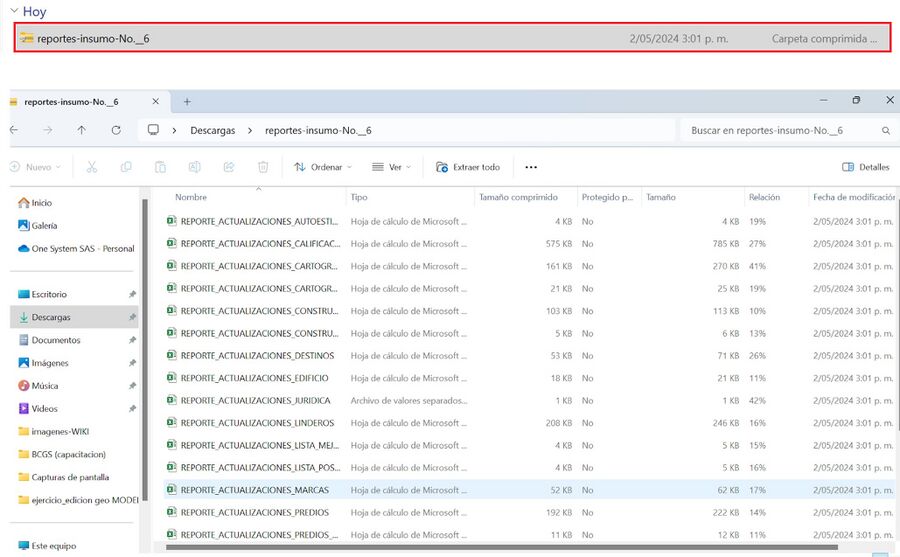Open the Ver dropdown menu
900x557 pixels.
[x=392, y=167]
